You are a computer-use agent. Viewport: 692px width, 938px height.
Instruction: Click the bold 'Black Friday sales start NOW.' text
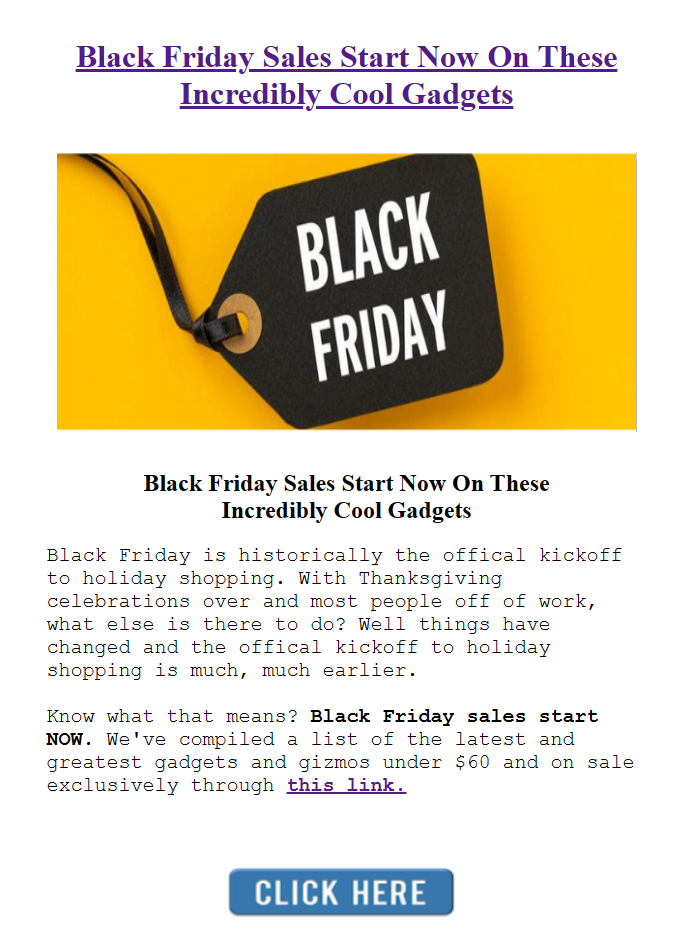454,717
